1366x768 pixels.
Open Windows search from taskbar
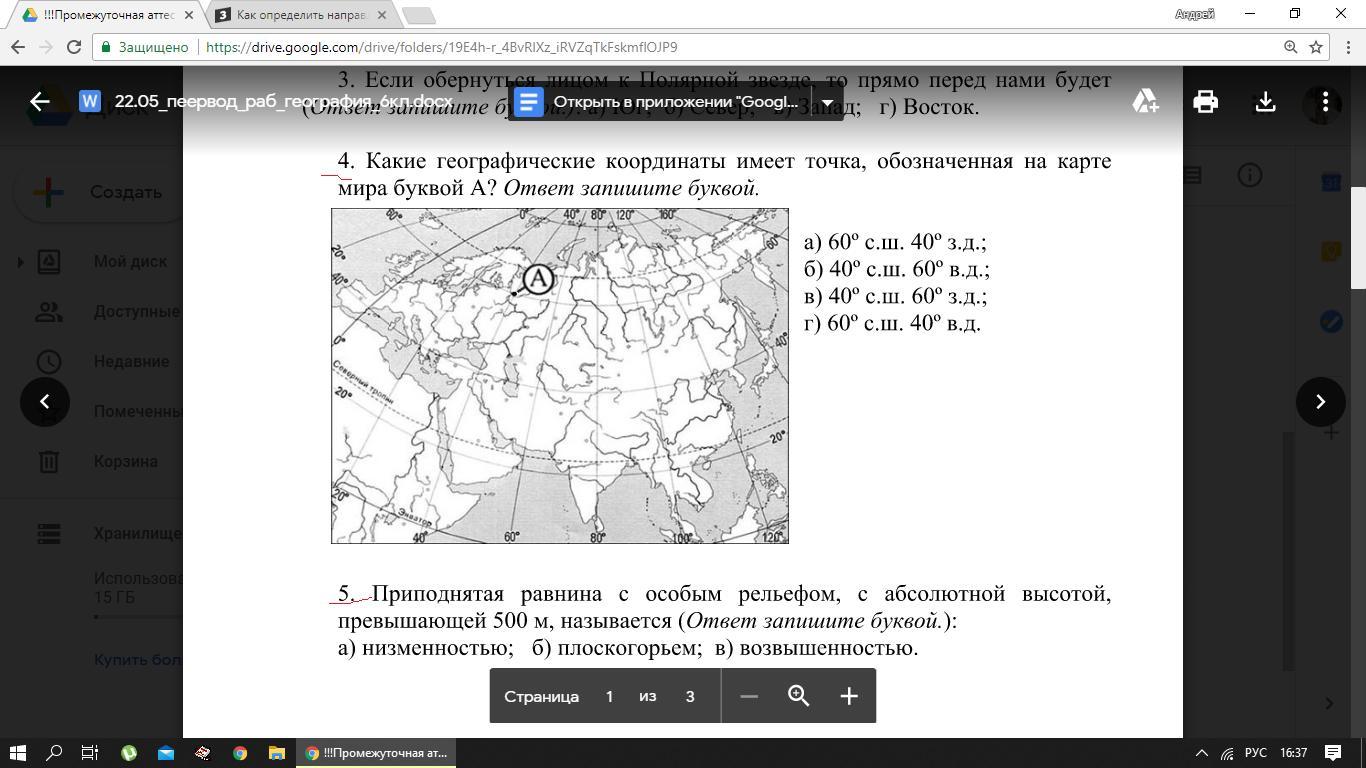click(x=54, y=753)
